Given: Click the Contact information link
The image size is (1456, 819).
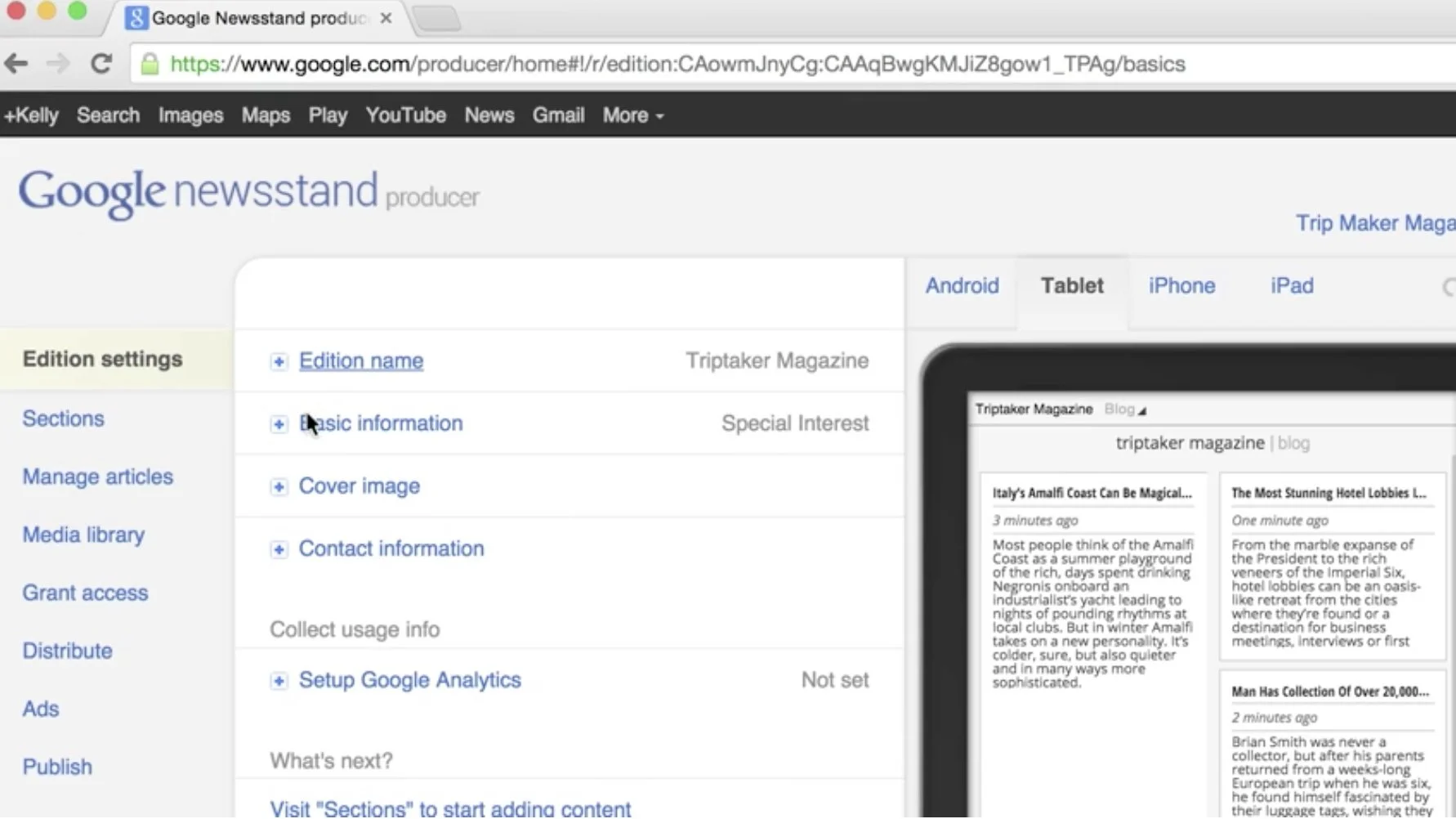Looking at the screenshot, I should pyautogui.click(x=391, y=548).
